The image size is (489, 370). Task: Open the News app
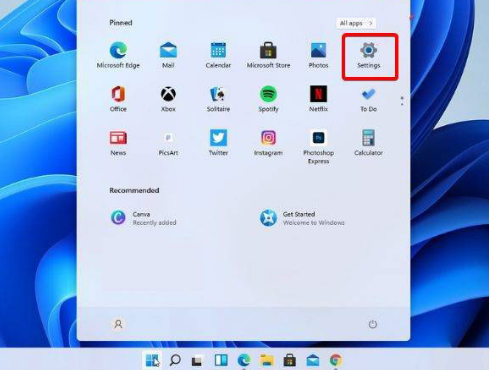[118, 143]
